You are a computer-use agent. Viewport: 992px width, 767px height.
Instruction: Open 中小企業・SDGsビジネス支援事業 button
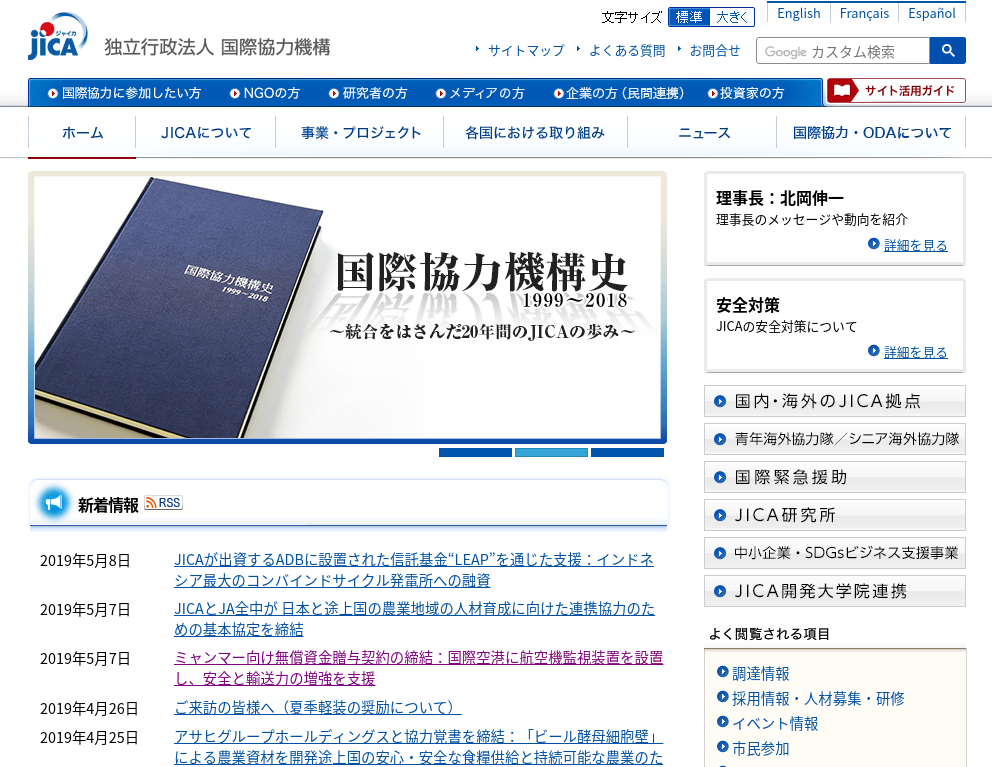(834, 553)
